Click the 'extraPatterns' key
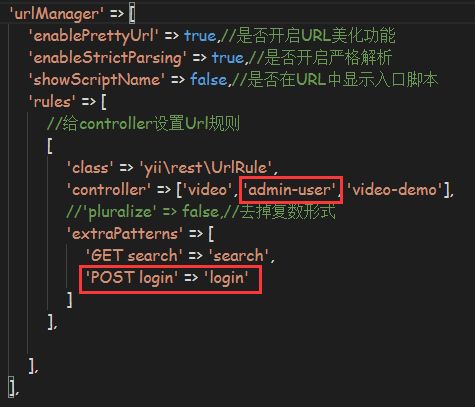The width and height of the screenshot is (475, 407). tap(125, 234)
